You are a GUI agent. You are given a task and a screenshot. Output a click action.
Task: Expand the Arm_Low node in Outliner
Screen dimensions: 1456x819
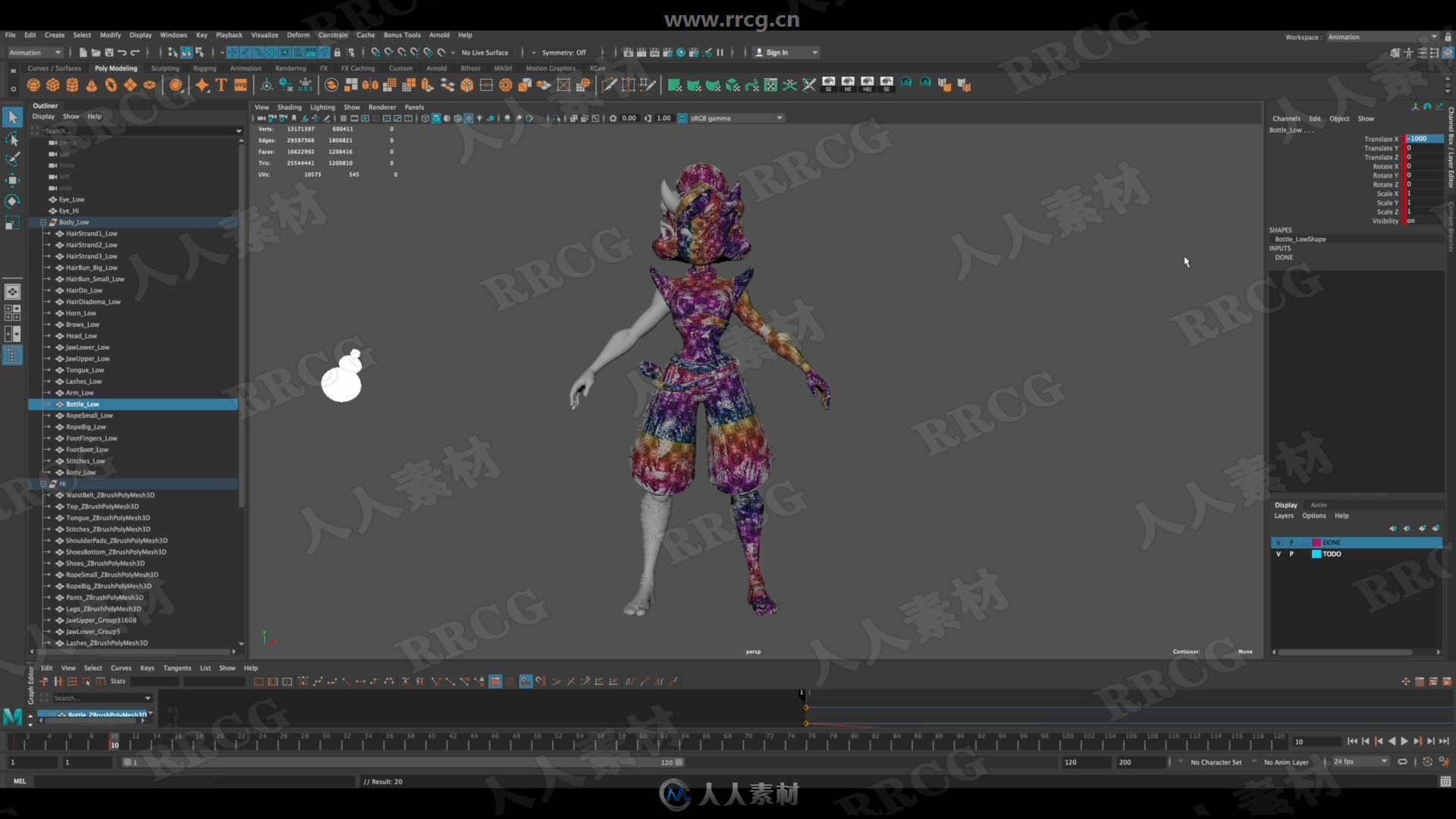[49, 393]
